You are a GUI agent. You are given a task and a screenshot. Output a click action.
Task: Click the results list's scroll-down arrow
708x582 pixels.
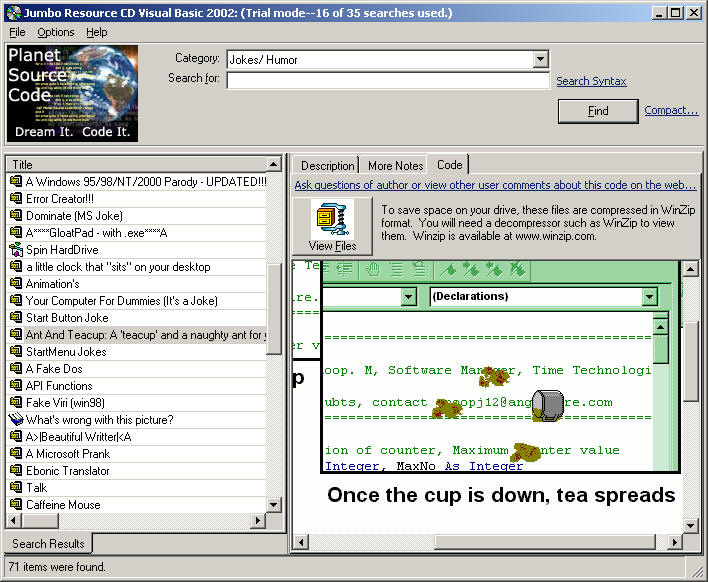point(274,504)
